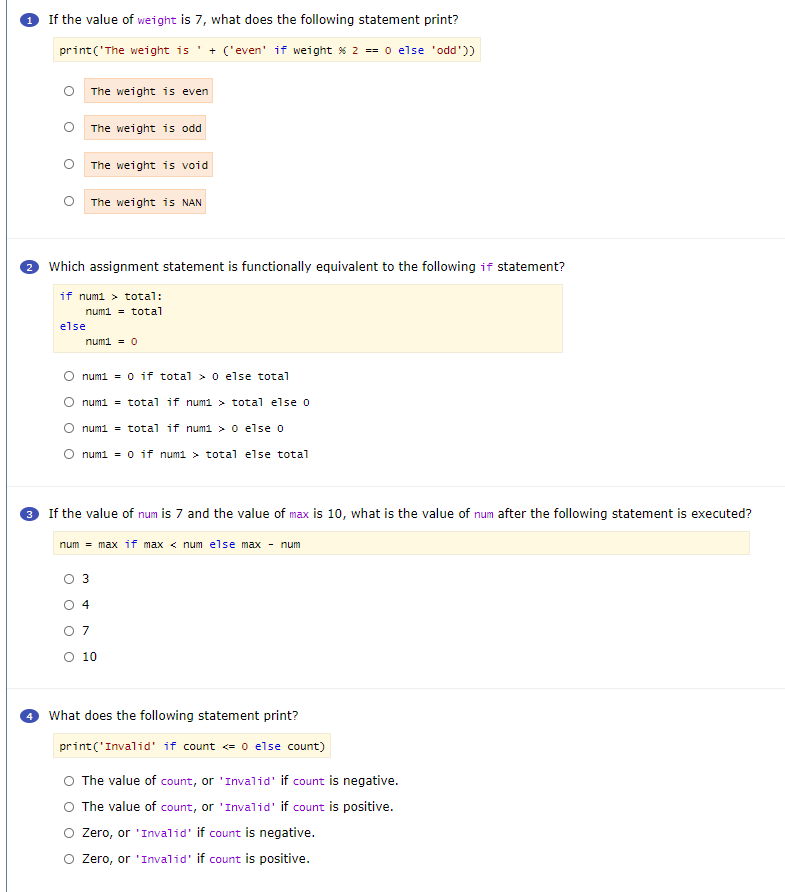The image size is (785, 892).
Task: Choose the 'The weight is void' option
Action: [68, 164]
